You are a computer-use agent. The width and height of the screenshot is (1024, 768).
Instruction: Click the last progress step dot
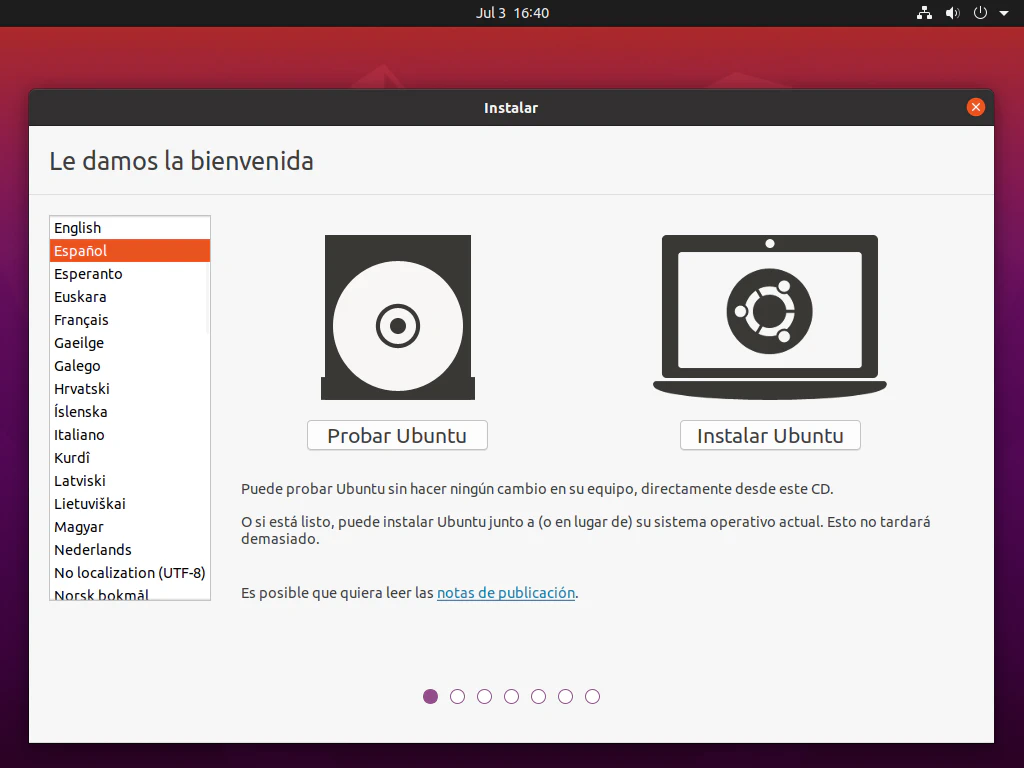[x=592, y=697]
